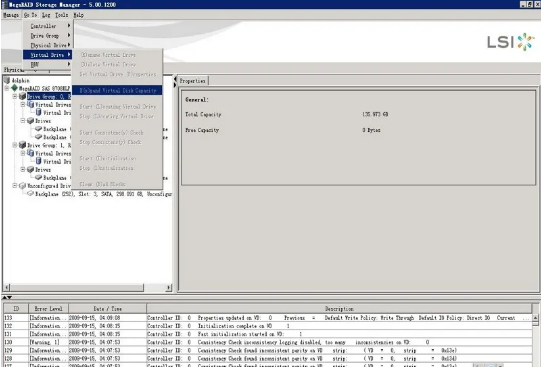
Task: Sort event log by Error Level column
Action: [x=48, y=308]
